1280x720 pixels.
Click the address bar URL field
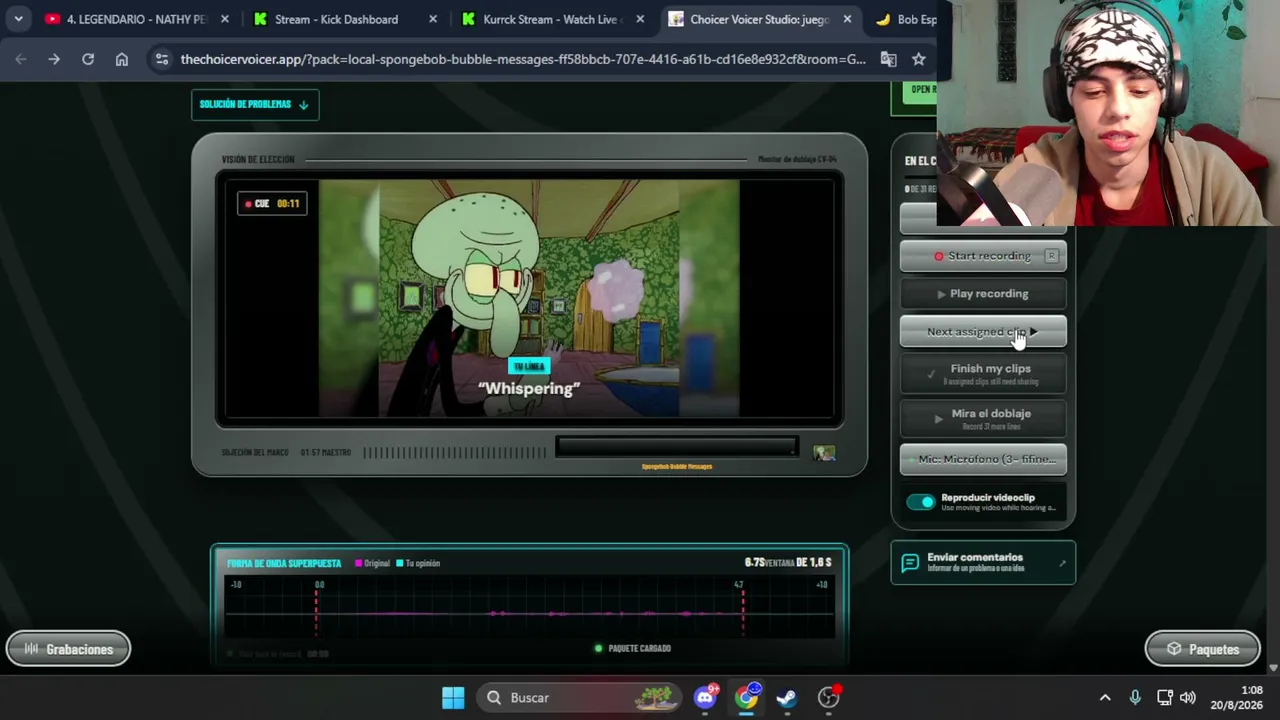point(523,59)
